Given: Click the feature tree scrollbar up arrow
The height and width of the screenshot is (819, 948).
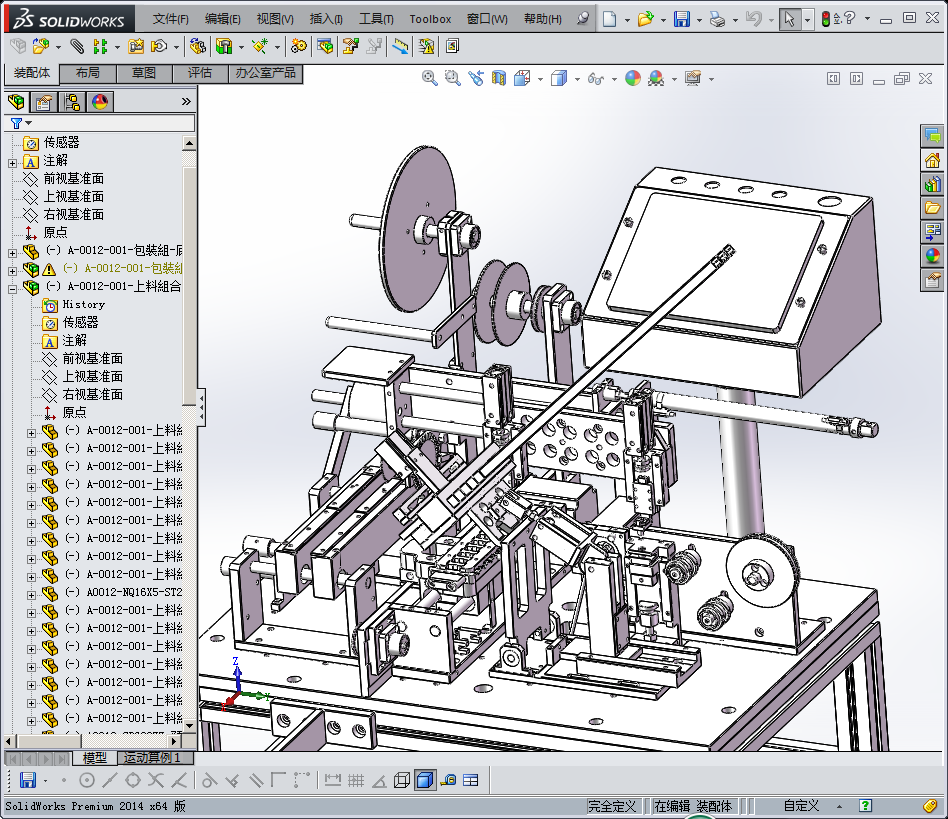Looking at the screenshot, I should [x=189, y=143].
